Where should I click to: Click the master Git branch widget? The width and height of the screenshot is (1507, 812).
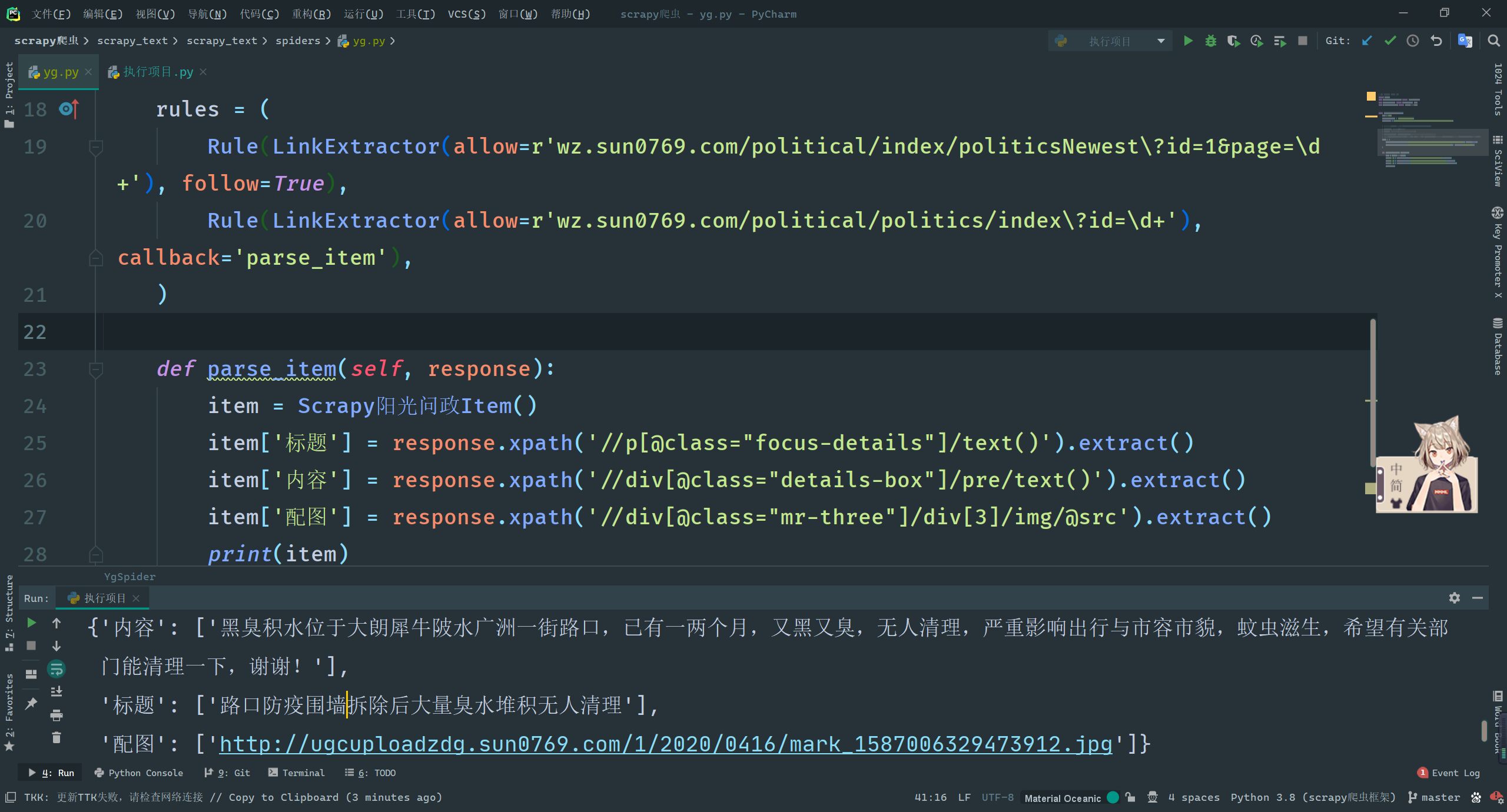pos(1433,797)
